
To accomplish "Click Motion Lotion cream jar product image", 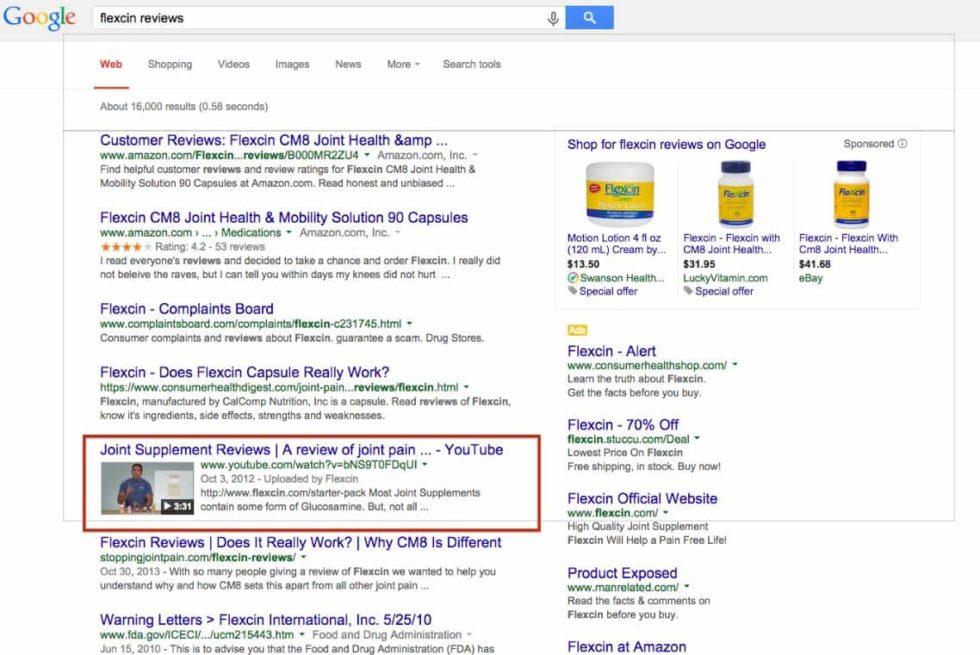I will 619,194.
